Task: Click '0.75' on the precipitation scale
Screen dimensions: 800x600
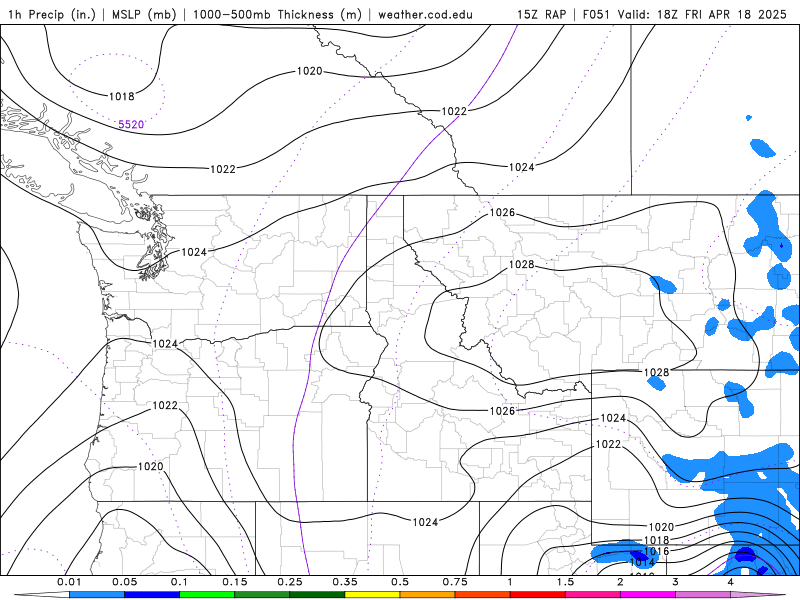Action: click(455, 582)
